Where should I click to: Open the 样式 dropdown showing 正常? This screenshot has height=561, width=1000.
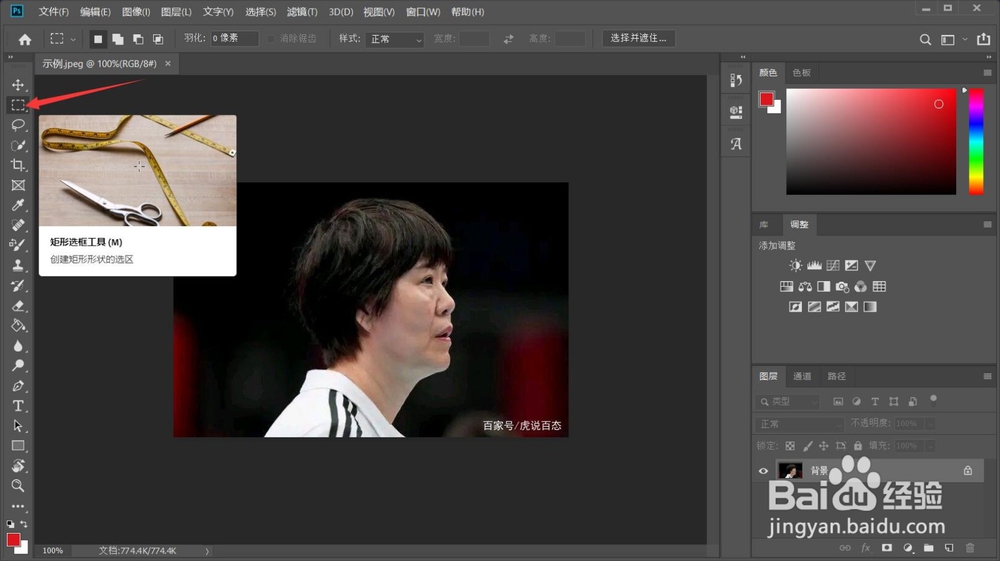pos(395,39)
